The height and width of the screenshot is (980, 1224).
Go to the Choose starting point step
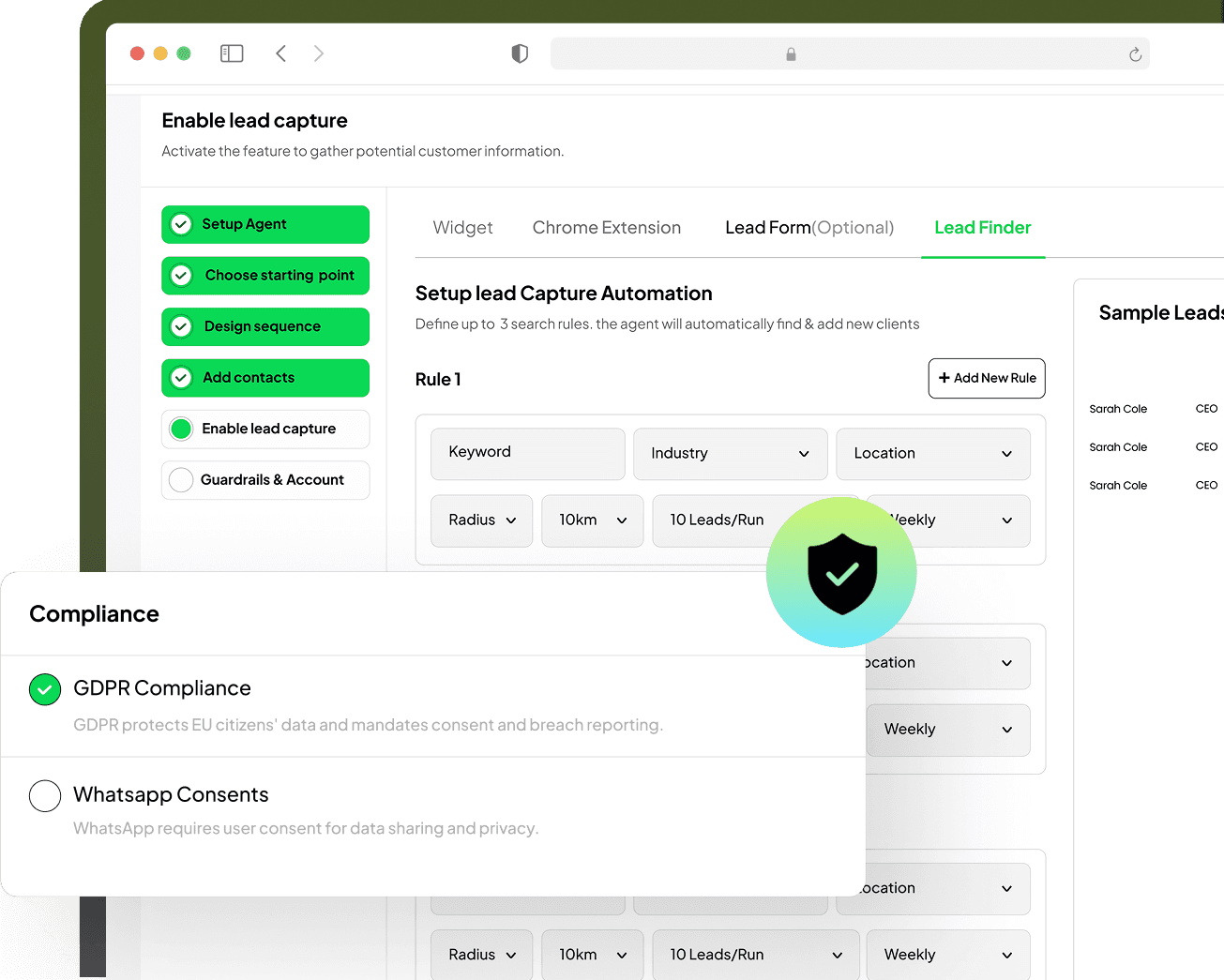pyautogui.click(x=265, y=276)
